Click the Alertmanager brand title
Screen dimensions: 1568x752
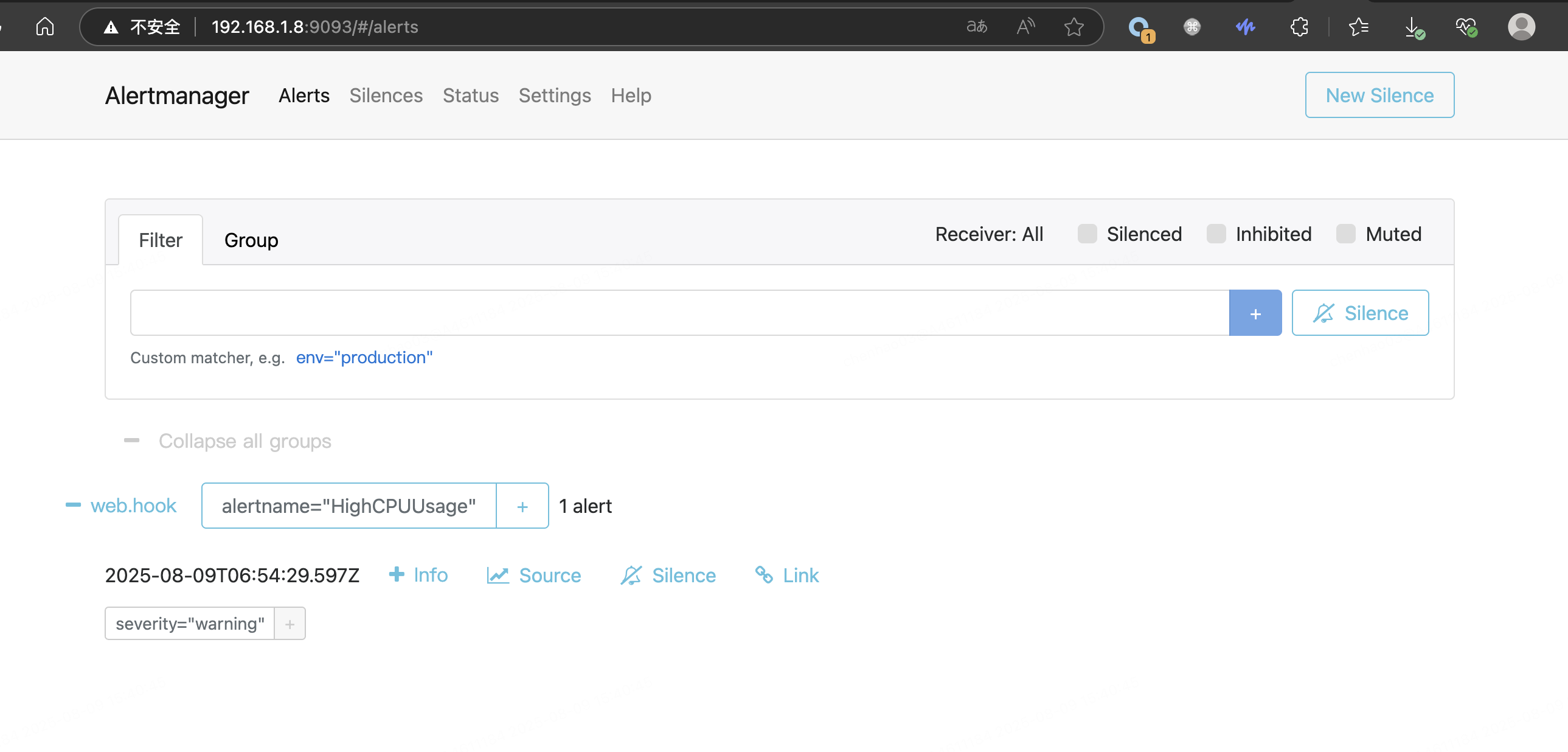[x=177, y=96]
